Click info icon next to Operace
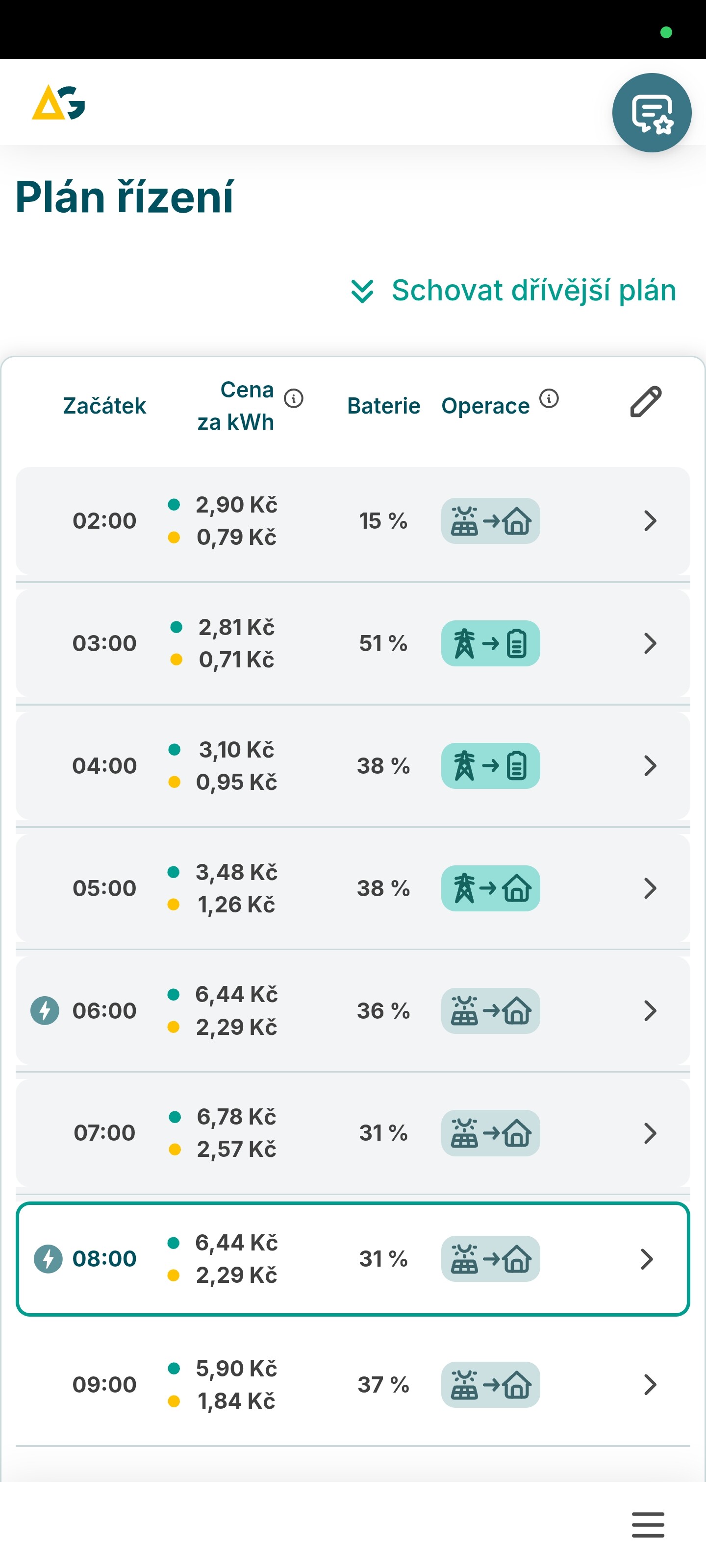This screenshot has width=706, height=1568. (x=549, y=399)
